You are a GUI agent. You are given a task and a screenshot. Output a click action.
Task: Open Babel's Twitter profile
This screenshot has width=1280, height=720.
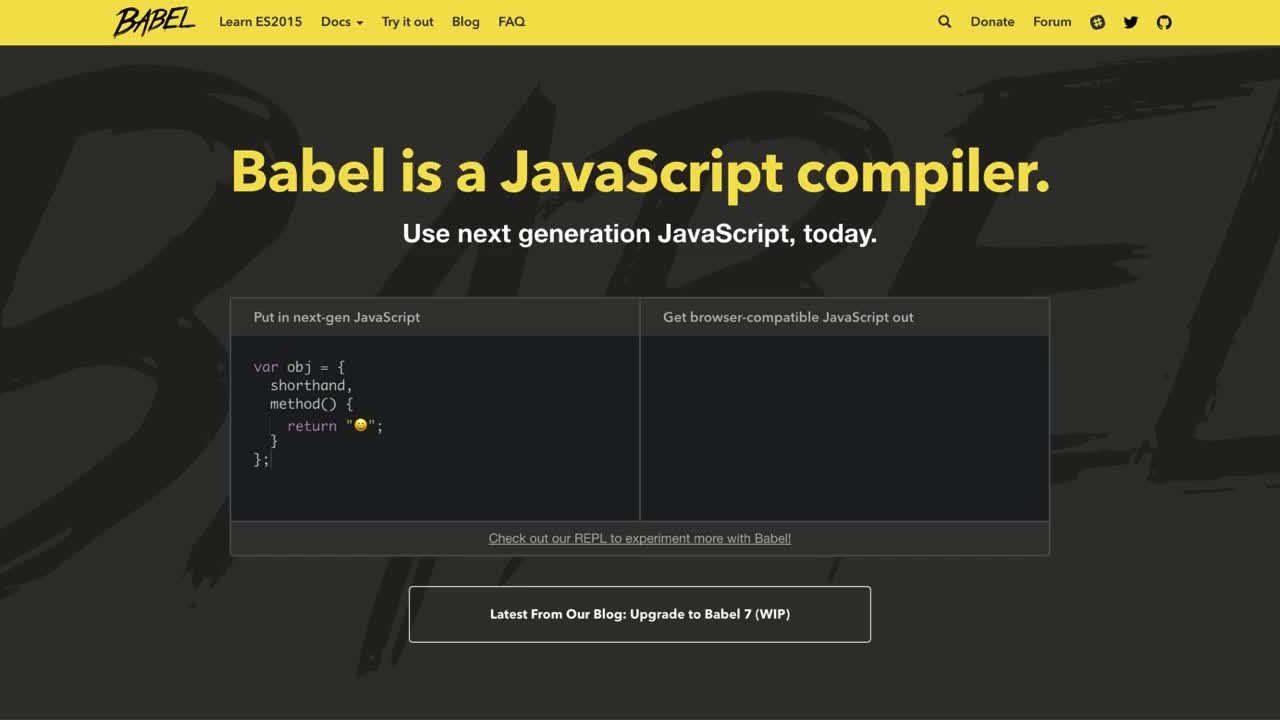1130,21
